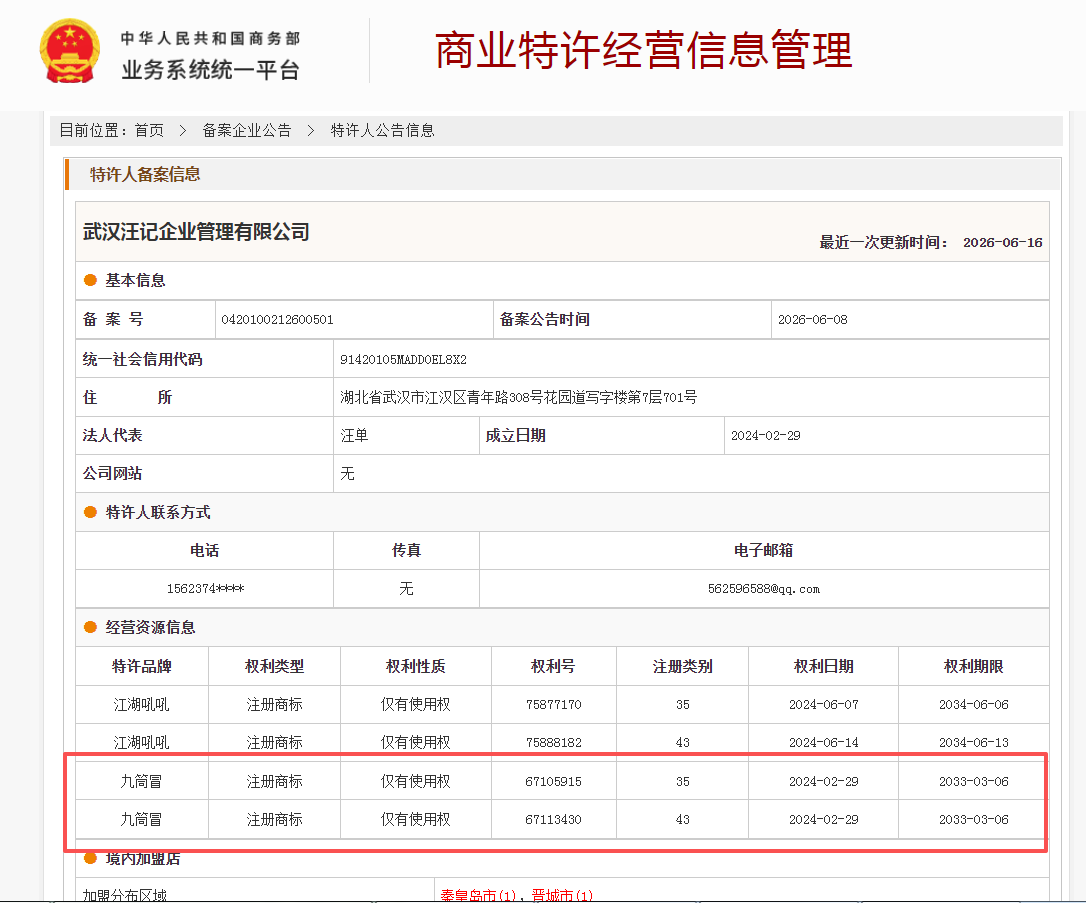The image size is (1086, 903).
Task: Click the 传真 value 无
Action: click(406, 589)
